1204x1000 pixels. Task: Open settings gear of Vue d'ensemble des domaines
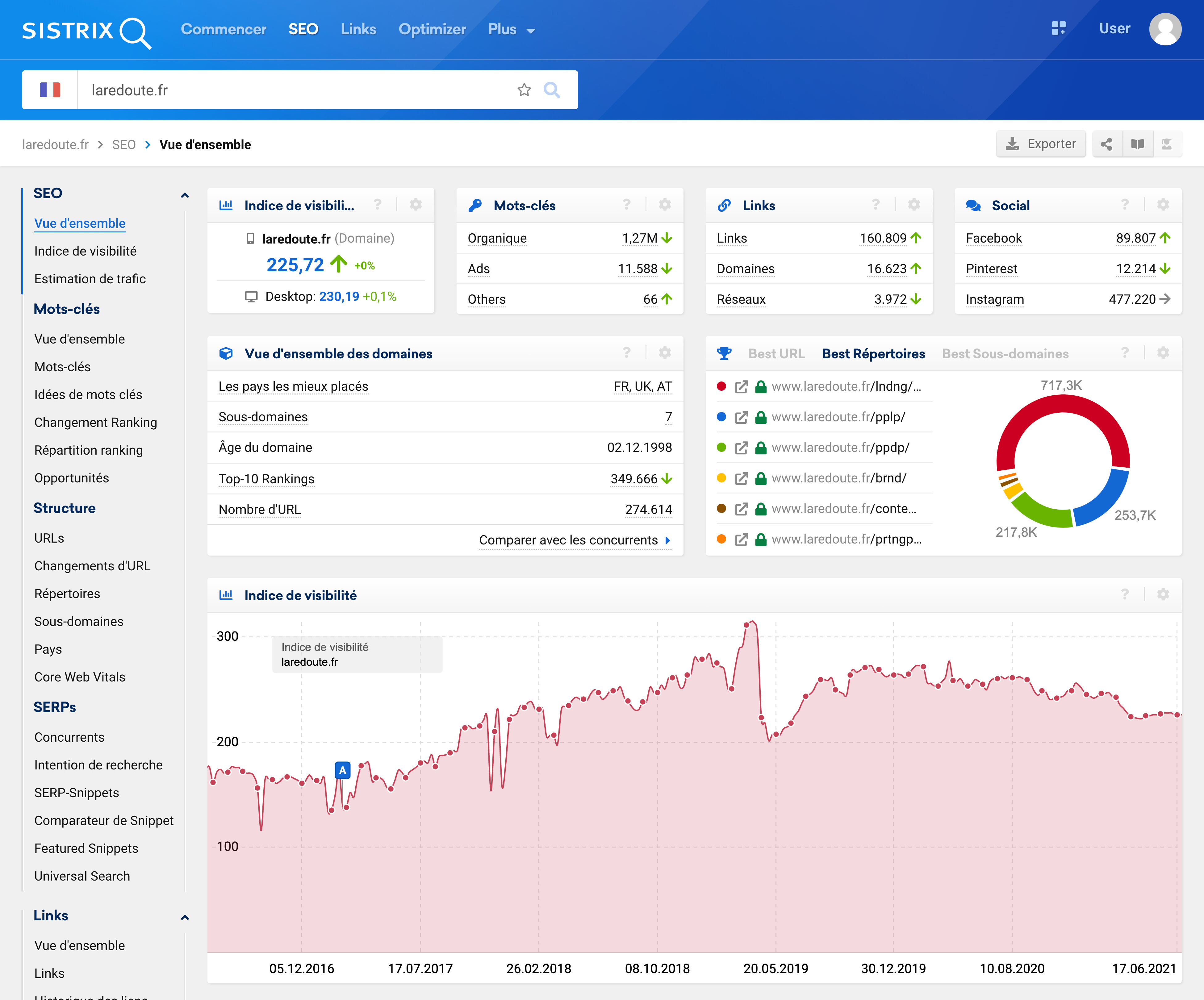click(665, 353)
